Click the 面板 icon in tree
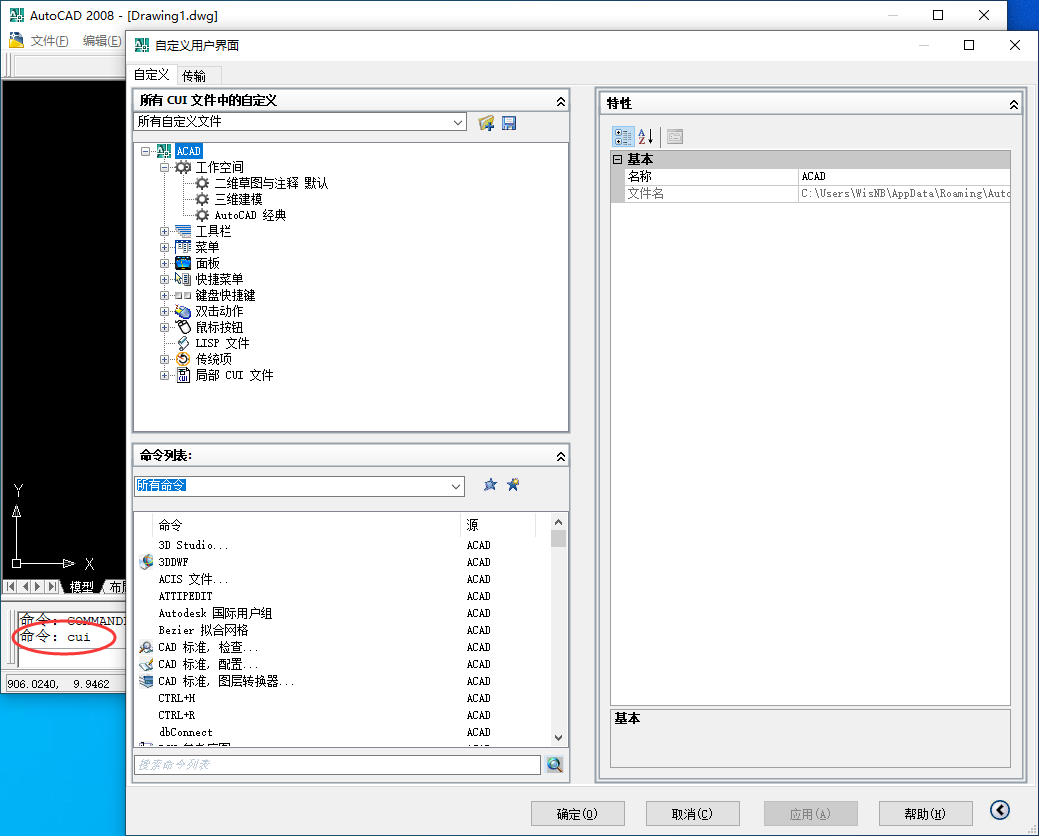 [183, 263]
